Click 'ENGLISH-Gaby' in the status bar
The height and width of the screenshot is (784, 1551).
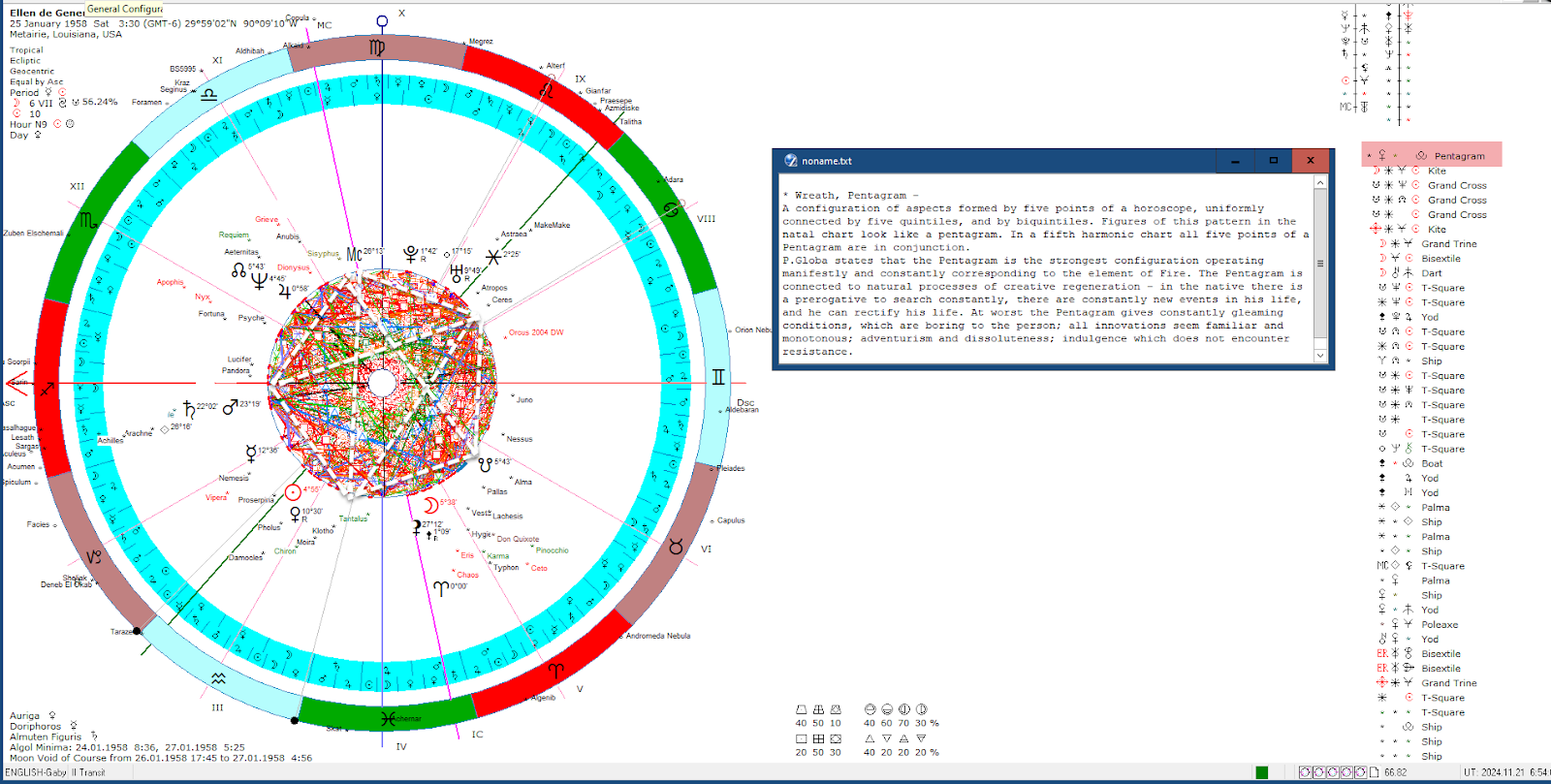tap(36, 772)
